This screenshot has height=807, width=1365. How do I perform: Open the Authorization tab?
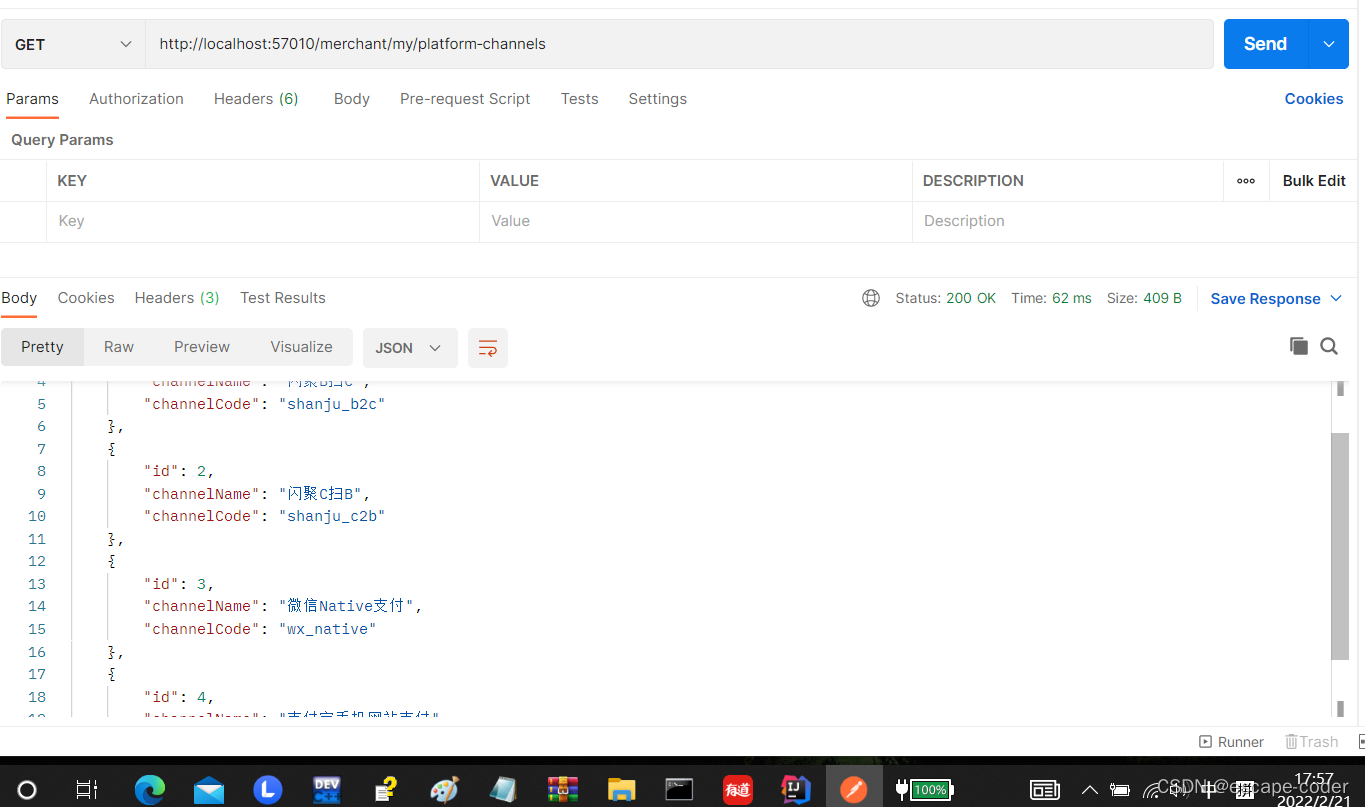tap(136, 99)
